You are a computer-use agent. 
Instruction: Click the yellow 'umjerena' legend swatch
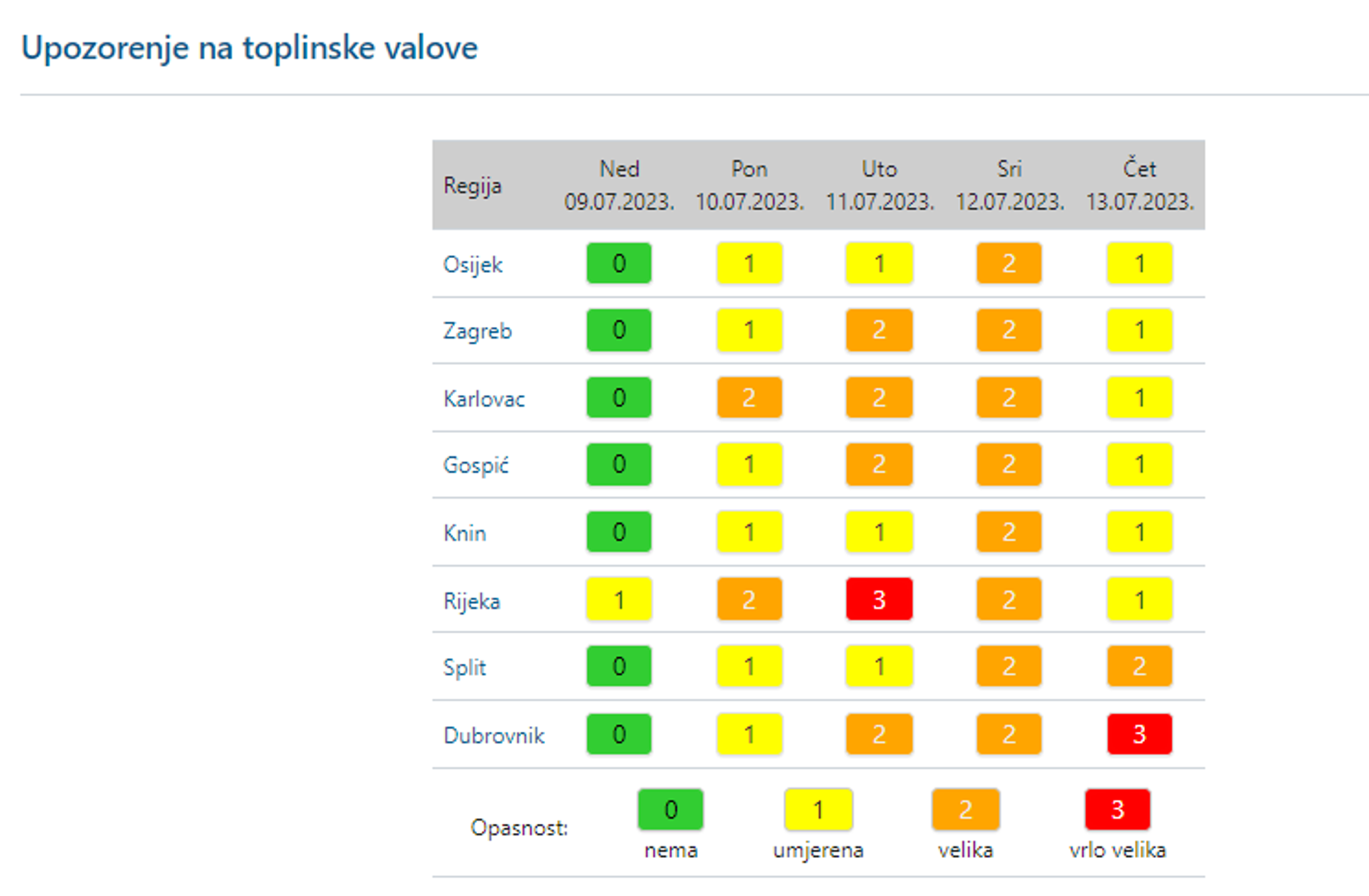(x=818, y=810)
